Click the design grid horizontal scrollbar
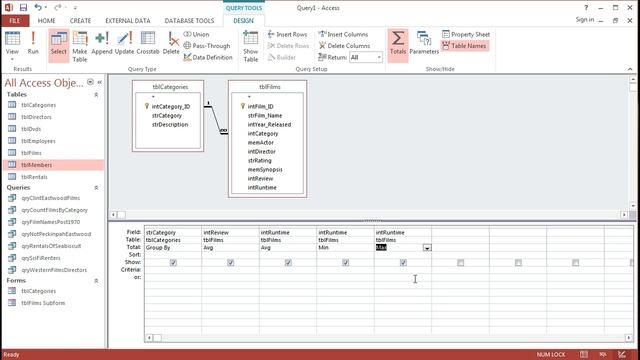Image resolution: width=640 pixels, height=360 pixels. click(389, 338)
